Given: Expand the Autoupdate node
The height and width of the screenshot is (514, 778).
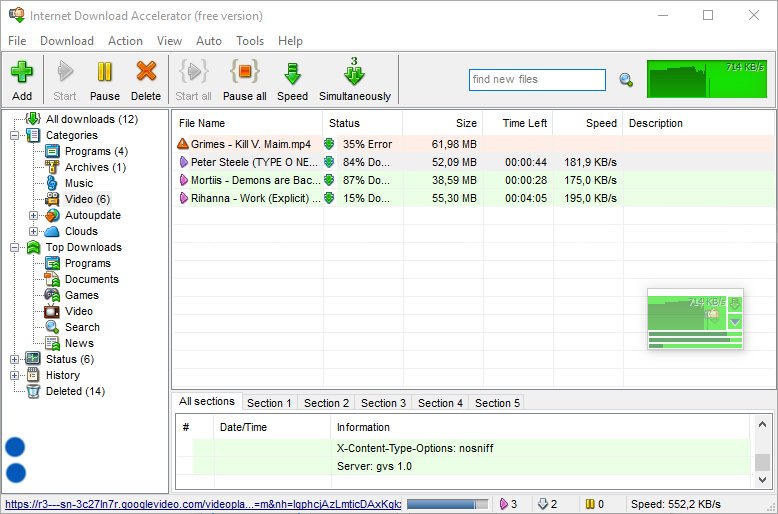Looking at the screenshot, I should point(33,215).
